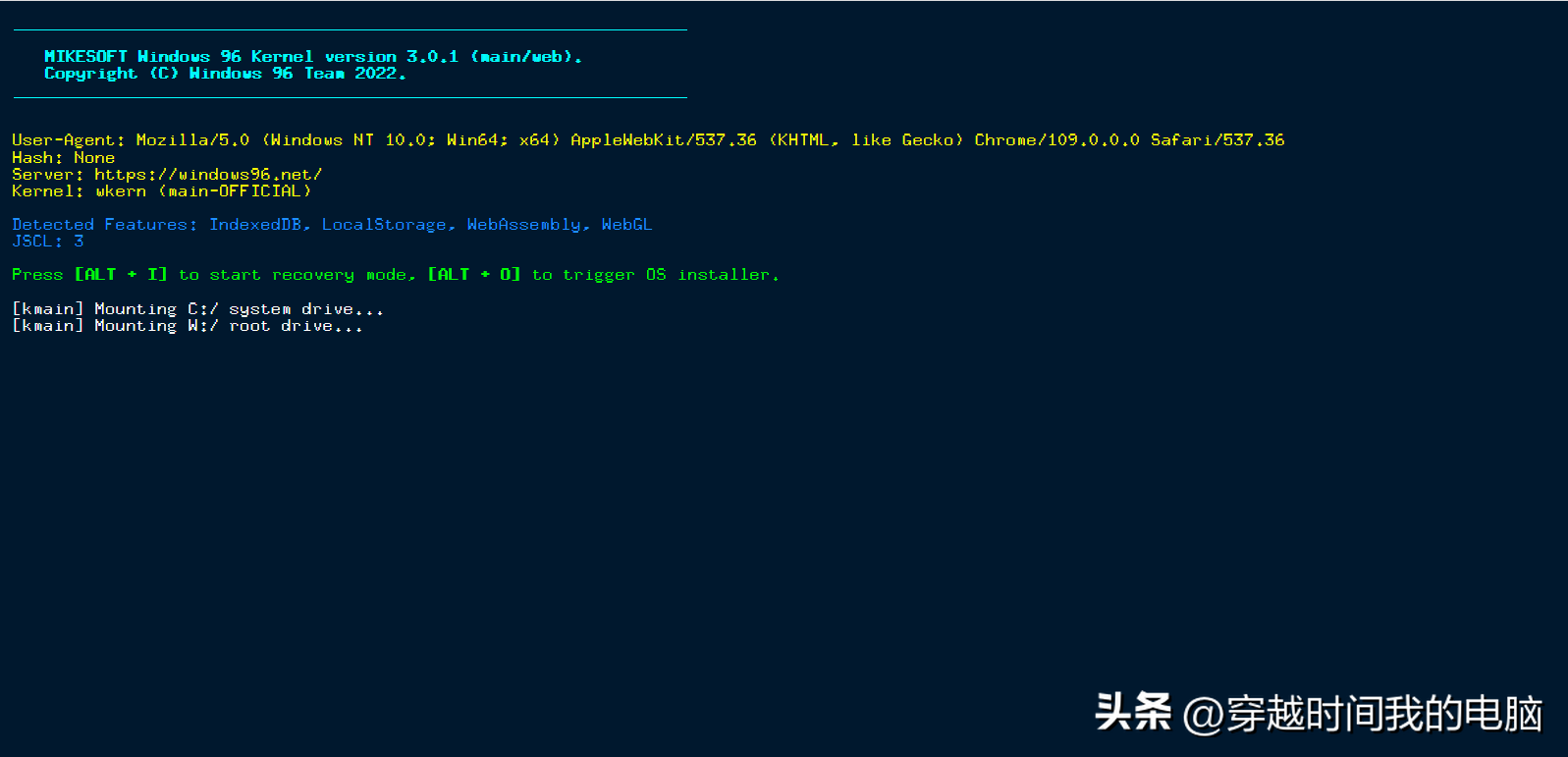Click the LocalStorage detected feature
This screenshot has height=757, width=1568.
(x=384, y=225)
